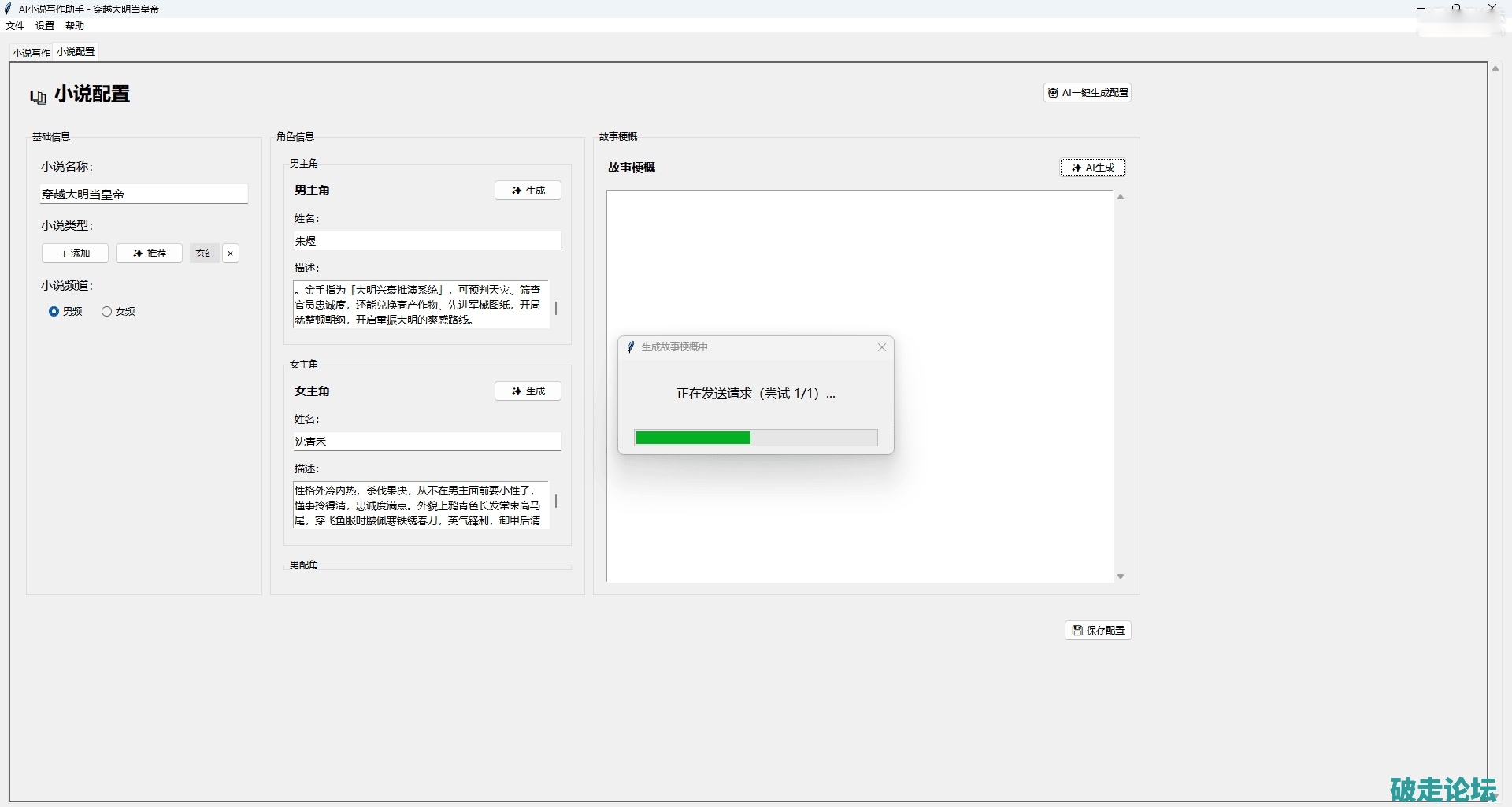Screen dimensions: 1512x807
Task: Select the 男频 radio button
Action: pyautogui.click(x=54, y=312)
